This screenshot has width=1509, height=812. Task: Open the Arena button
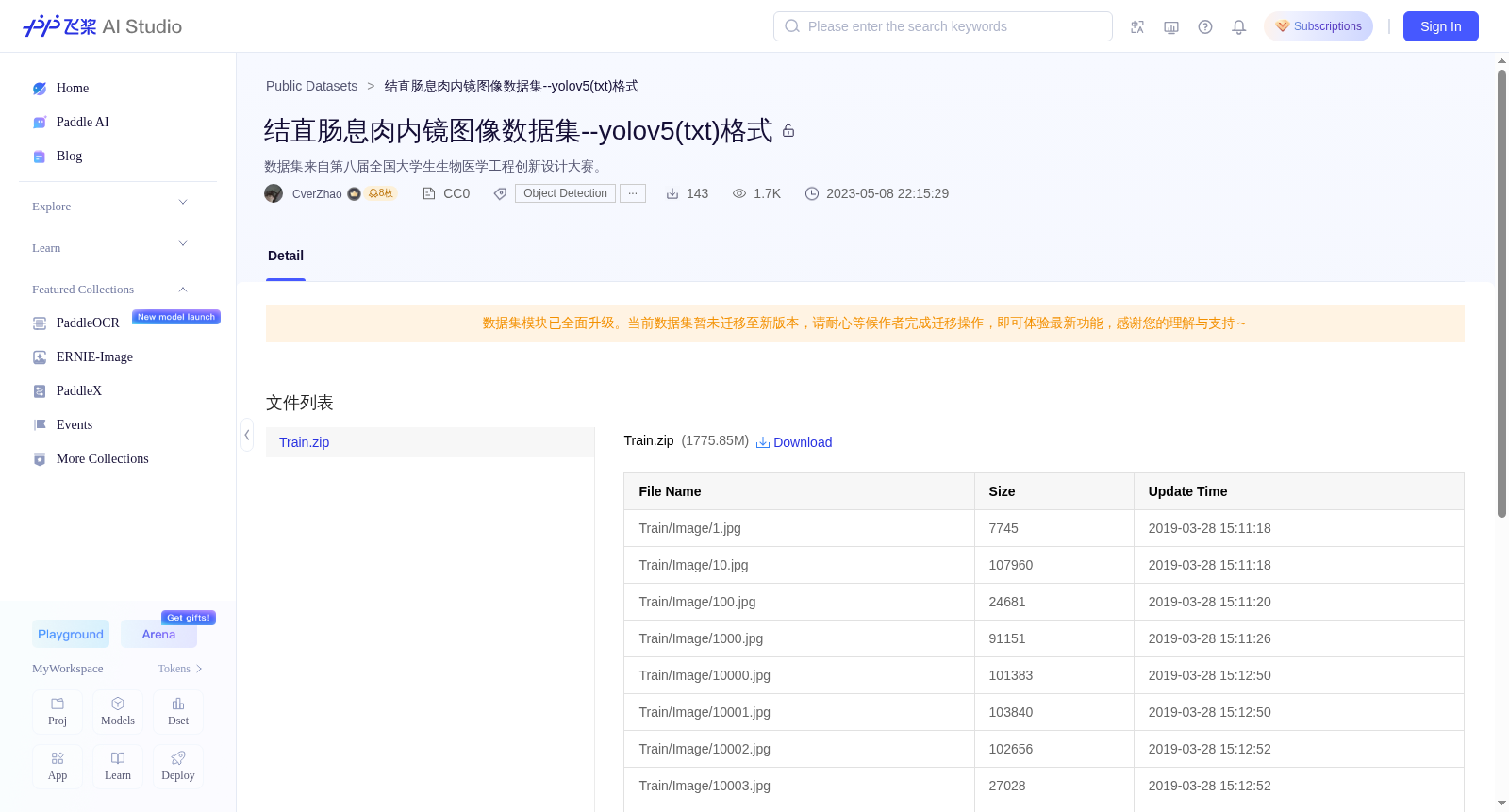point(158,634)
